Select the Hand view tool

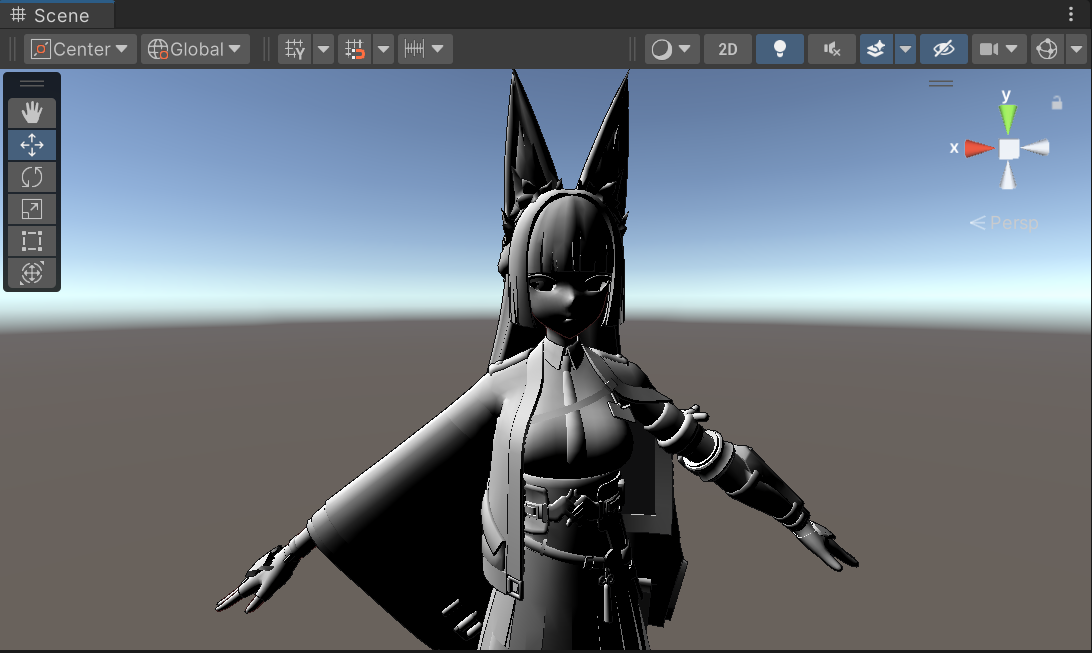click(32, 112)
